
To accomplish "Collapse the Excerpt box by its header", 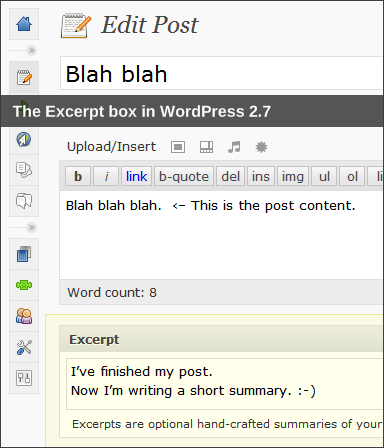I will (222, 339).
